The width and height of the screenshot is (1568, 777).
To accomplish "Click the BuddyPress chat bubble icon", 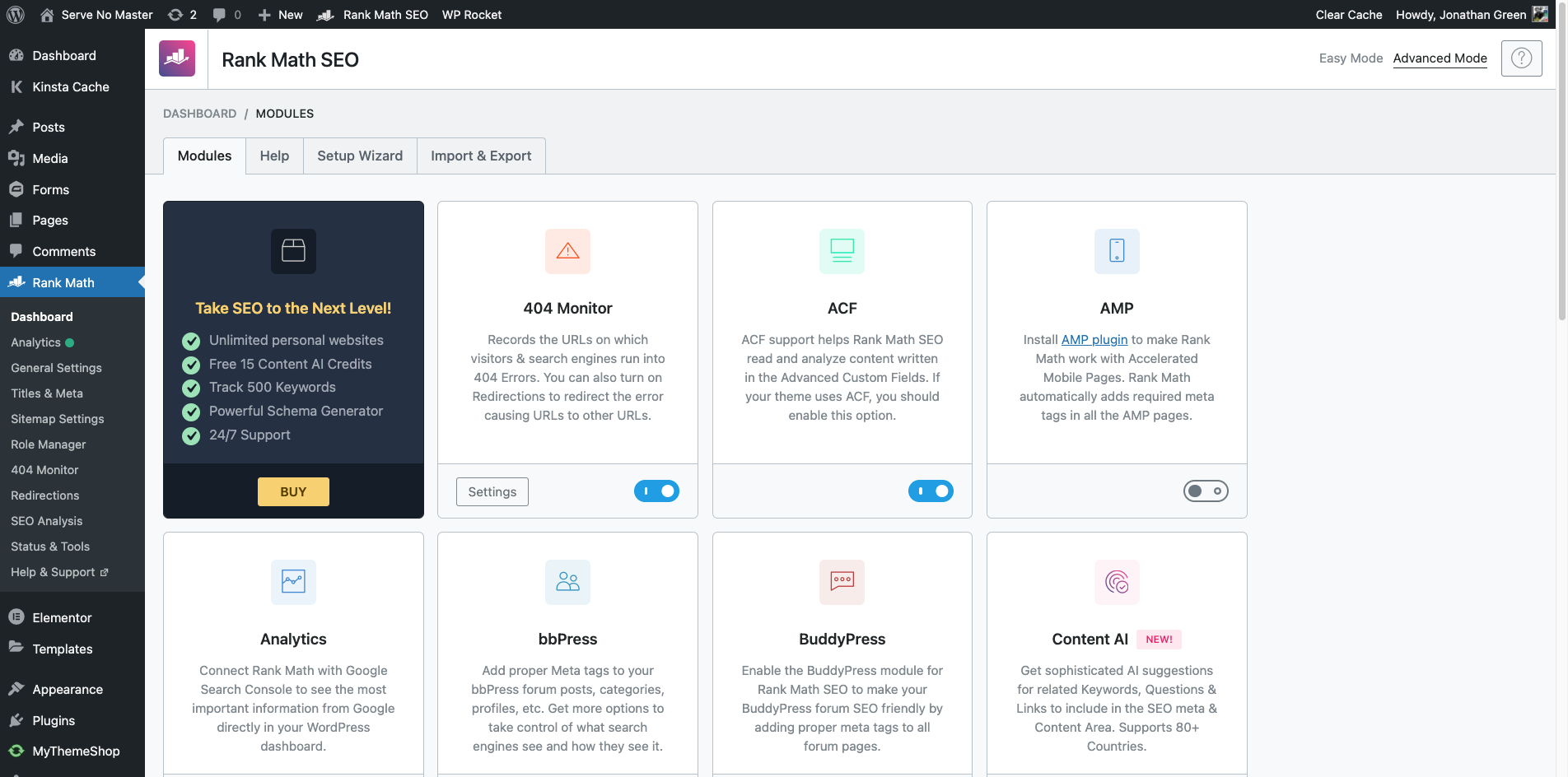I will click(x=842, y=582).
